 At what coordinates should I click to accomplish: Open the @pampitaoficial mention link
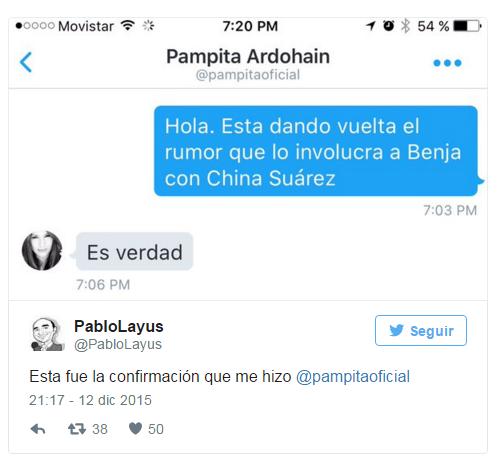[353, 377]
